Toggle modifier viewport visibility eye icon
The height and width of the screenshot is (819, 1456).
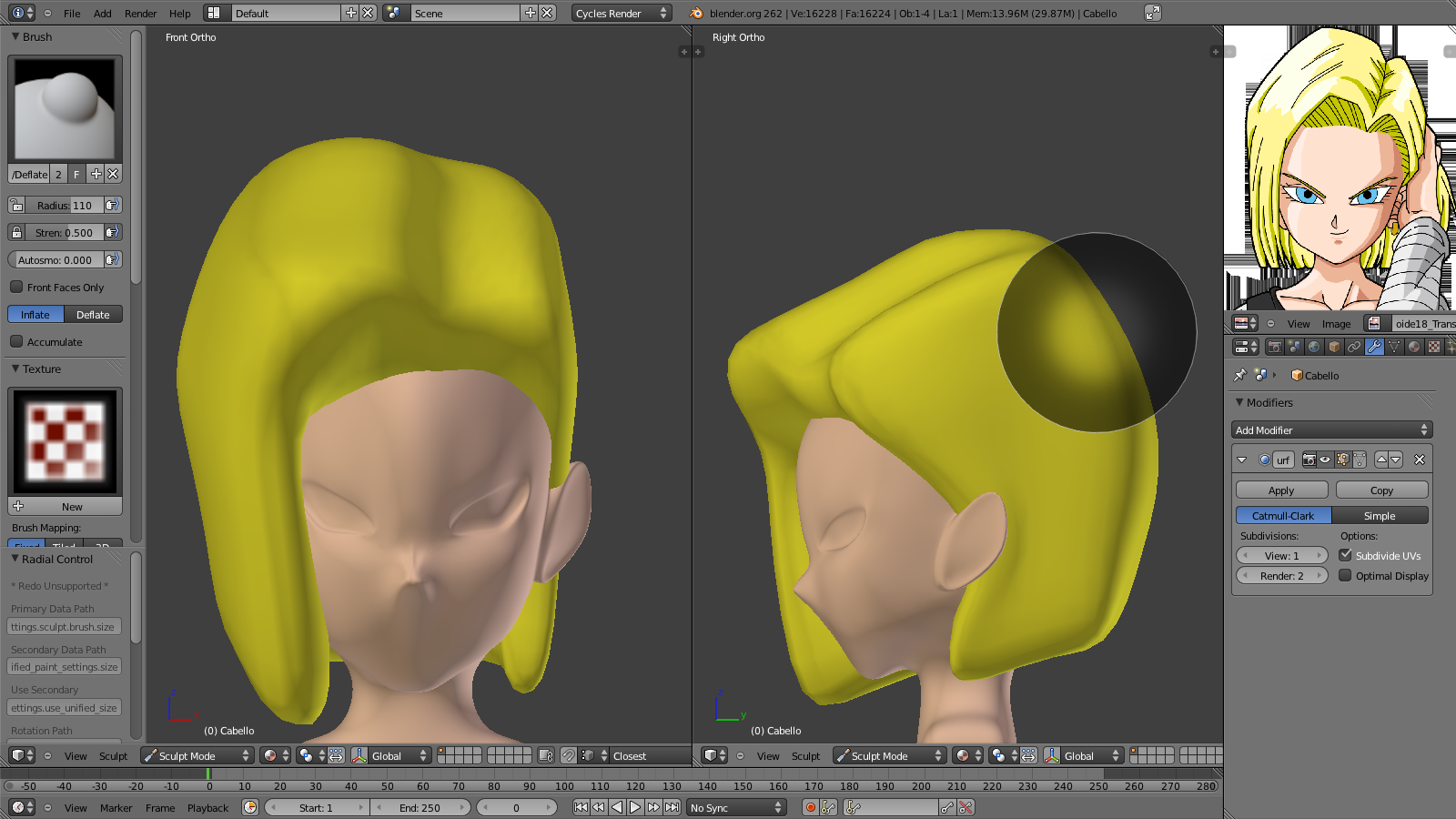[x=1325, y=460]
